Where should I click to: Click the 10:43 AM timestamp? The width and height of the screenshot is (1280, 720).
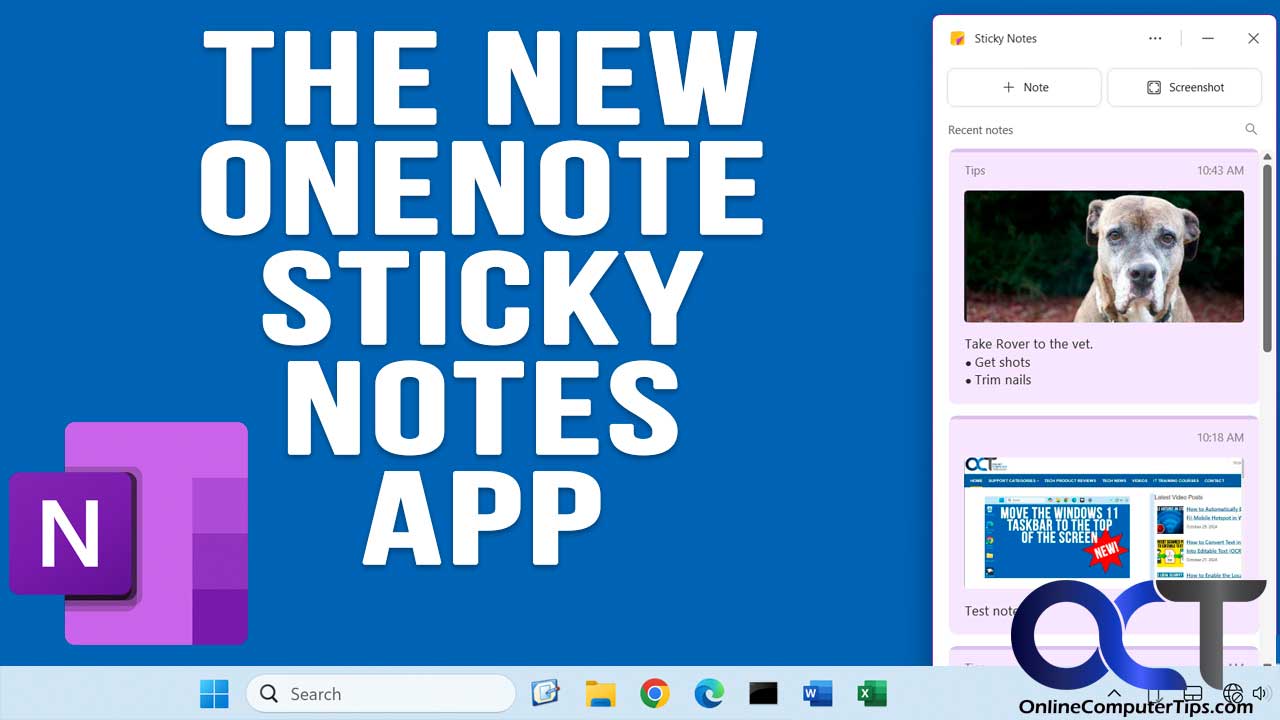pos(1220,171)
